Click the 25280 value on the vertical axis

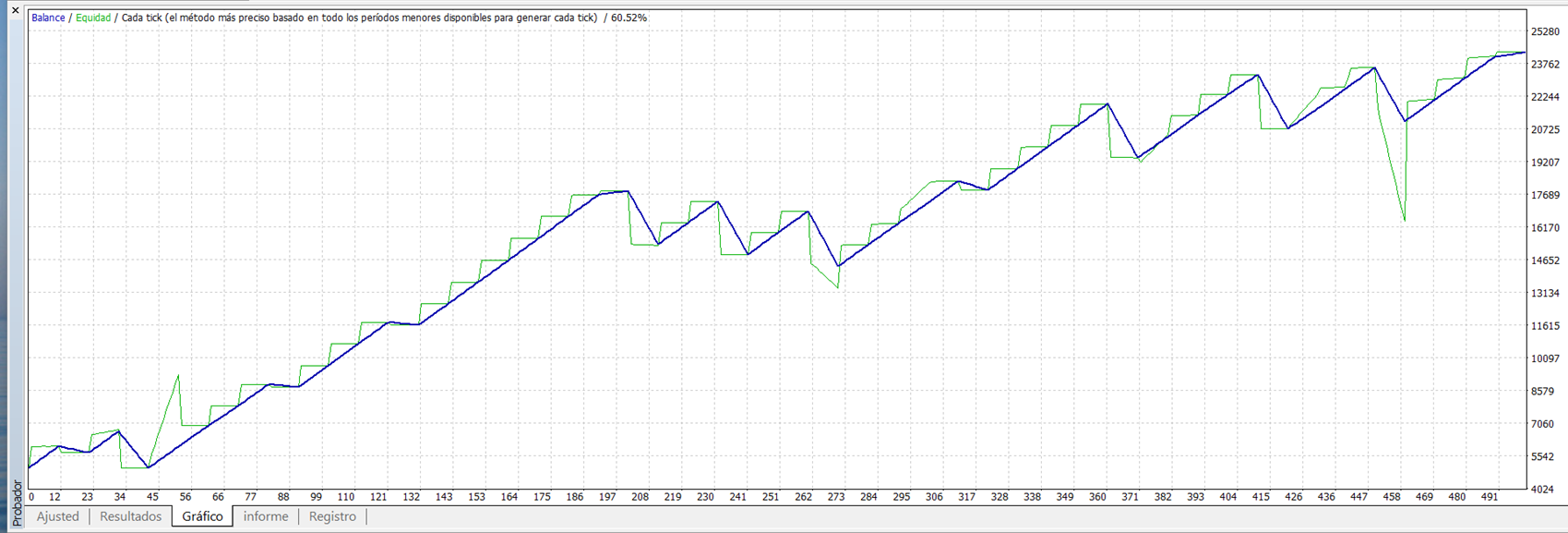[x=1545, y=32]
